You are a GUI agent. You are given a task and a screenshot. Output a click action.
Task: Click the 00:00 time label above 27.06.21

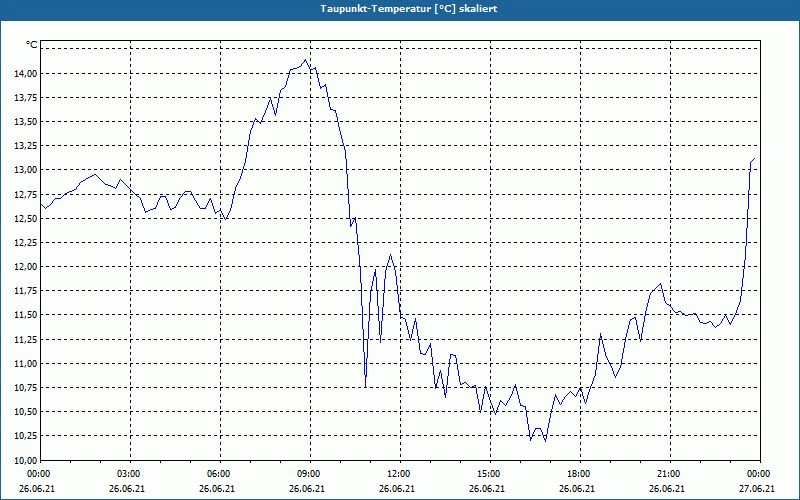point(759,474)
